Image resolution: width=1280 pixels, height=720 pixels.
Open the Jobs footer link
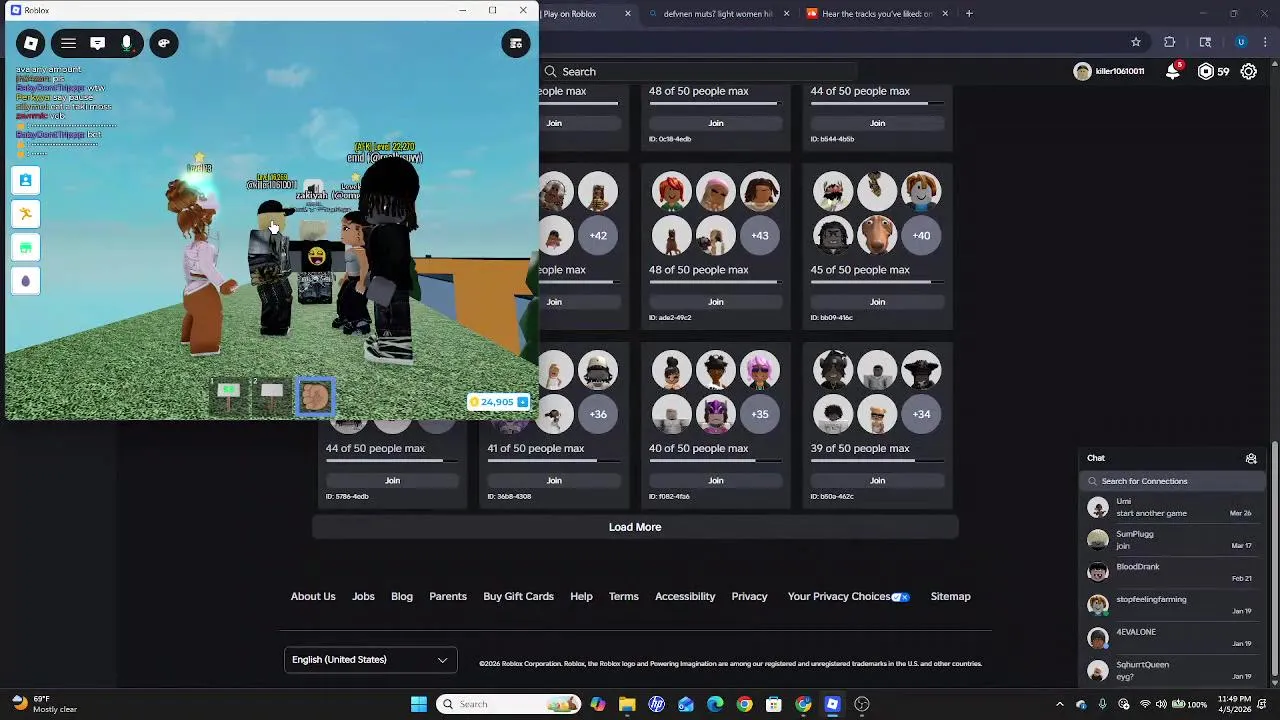click(363, 597)
